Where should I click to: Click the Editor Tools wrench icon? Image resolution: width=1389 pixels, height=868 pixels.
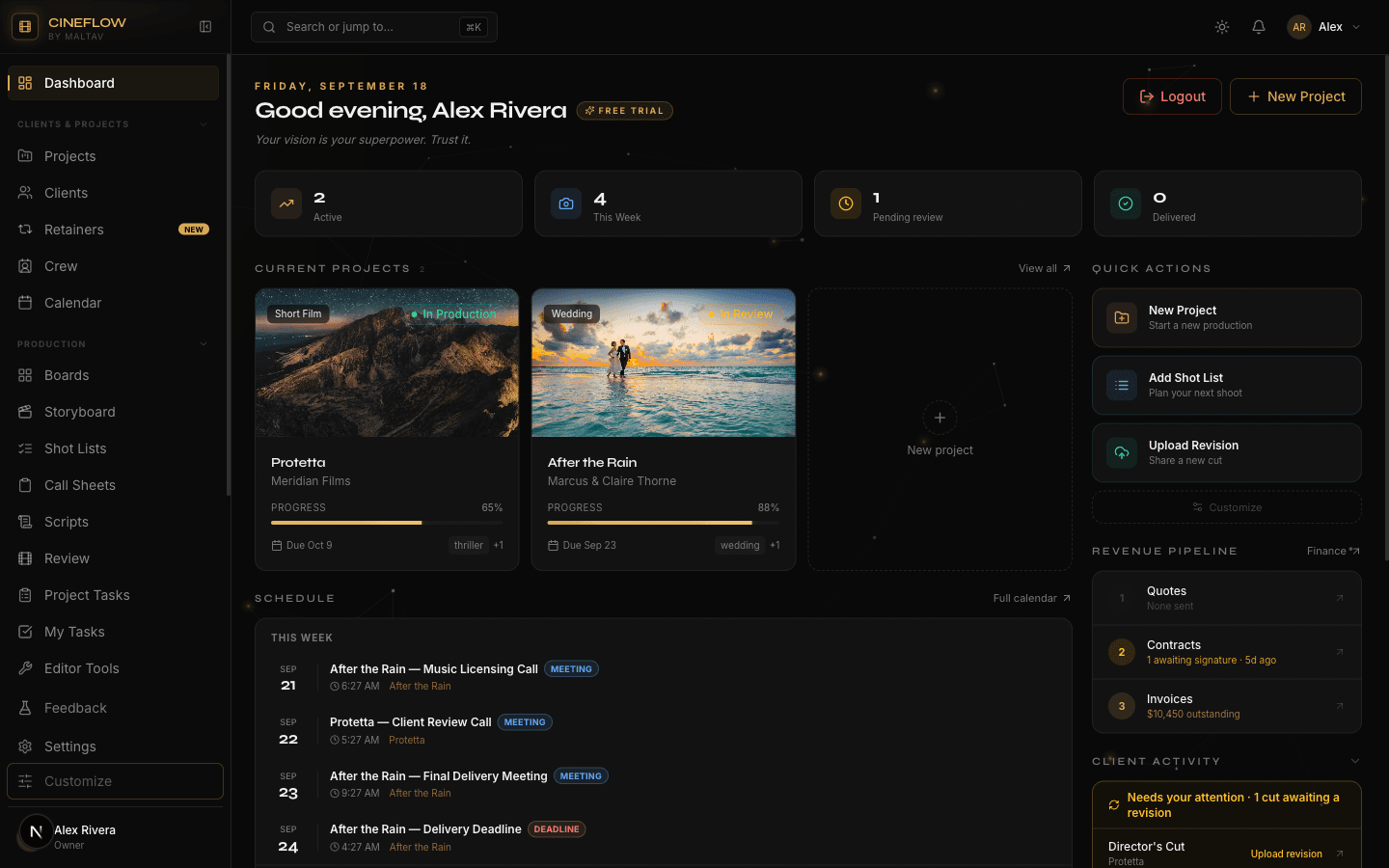pos(25,668)
